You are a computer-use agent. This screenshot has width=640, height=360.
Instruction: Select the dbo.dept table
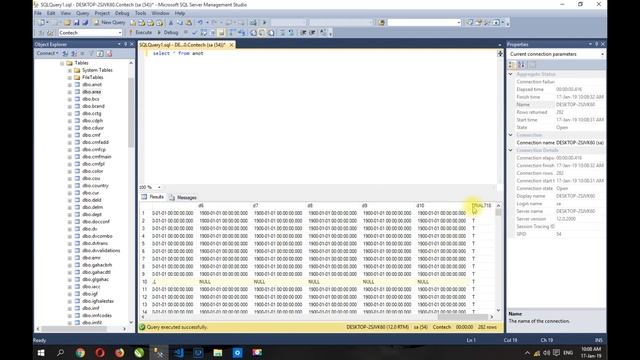point(92,214)
